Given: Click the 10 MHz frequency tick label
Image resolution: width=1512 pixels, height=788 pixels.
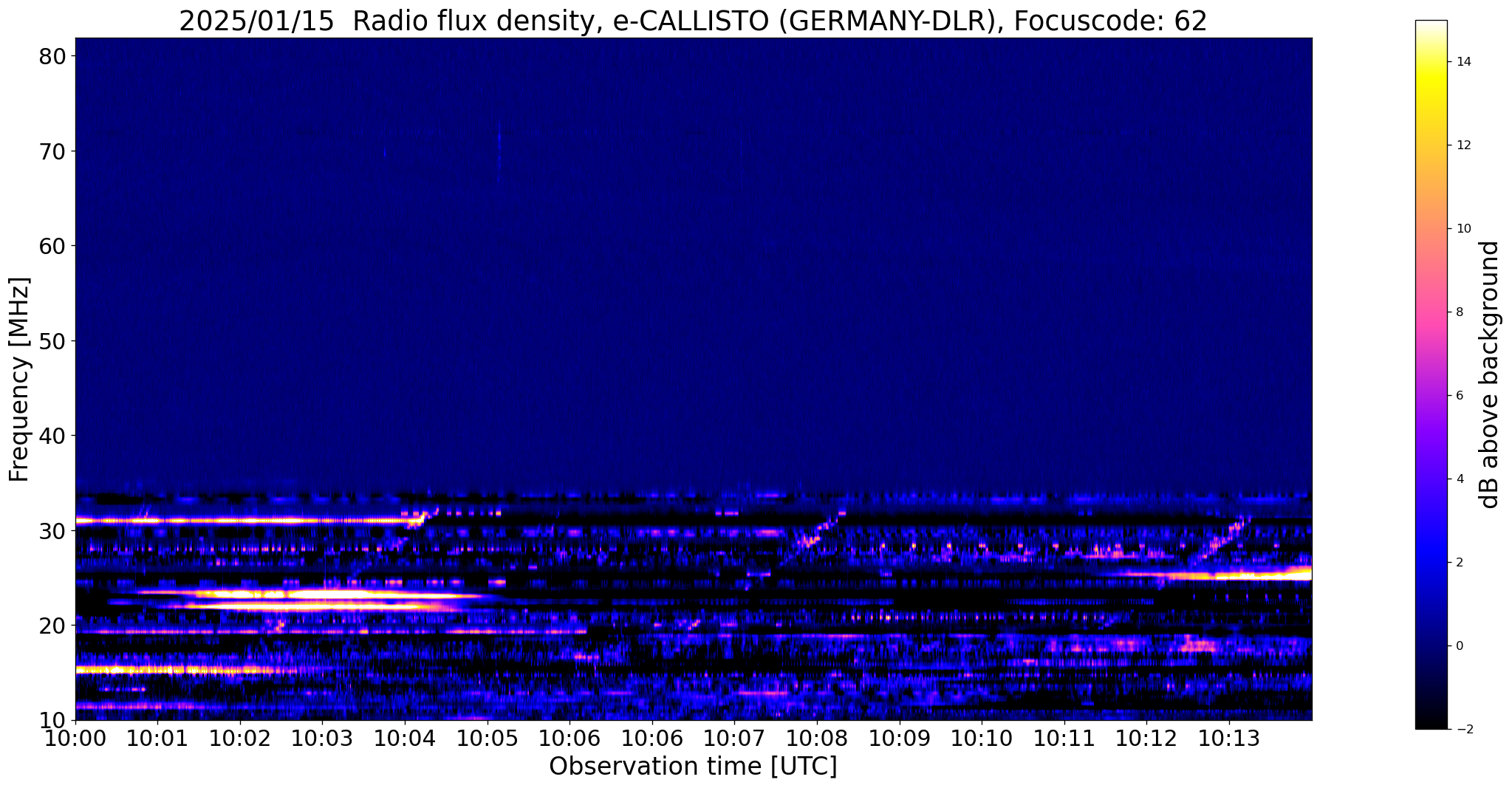Looking at the screenshot, I should pos(53,721).
